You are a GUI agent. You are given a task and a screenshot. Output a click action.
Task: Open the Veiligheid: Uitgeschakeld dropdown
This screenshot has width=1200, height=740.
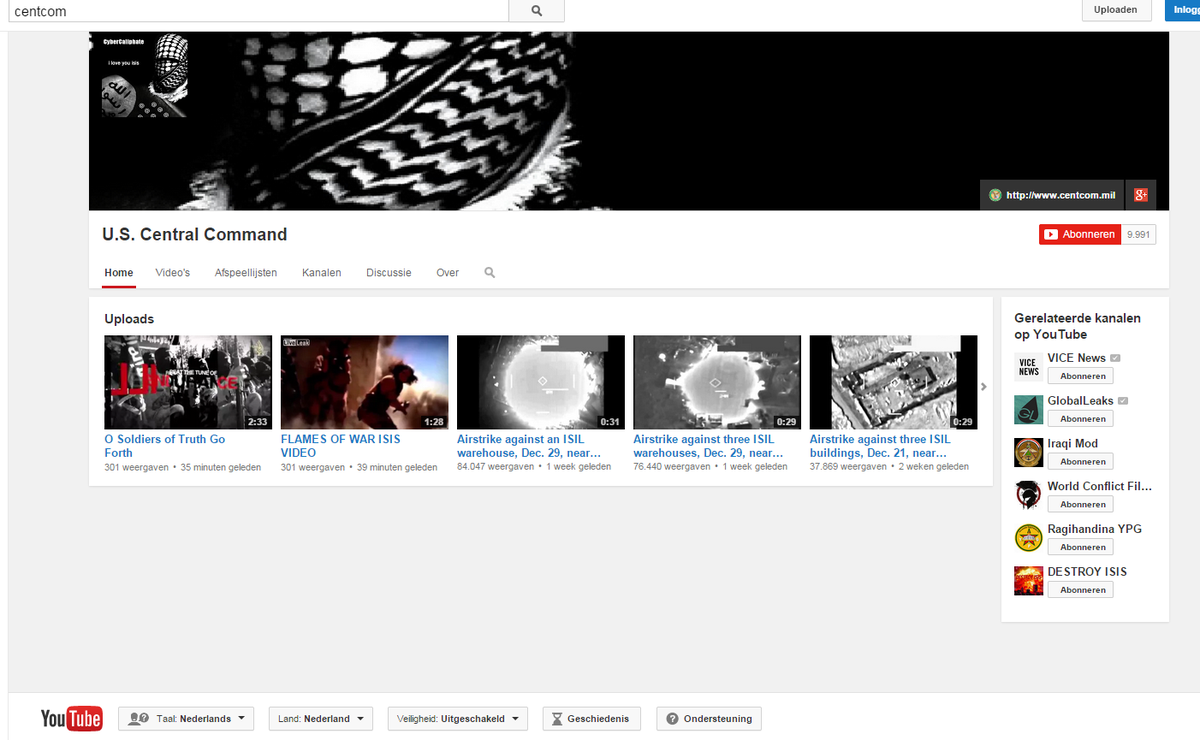tap(458, 718)
